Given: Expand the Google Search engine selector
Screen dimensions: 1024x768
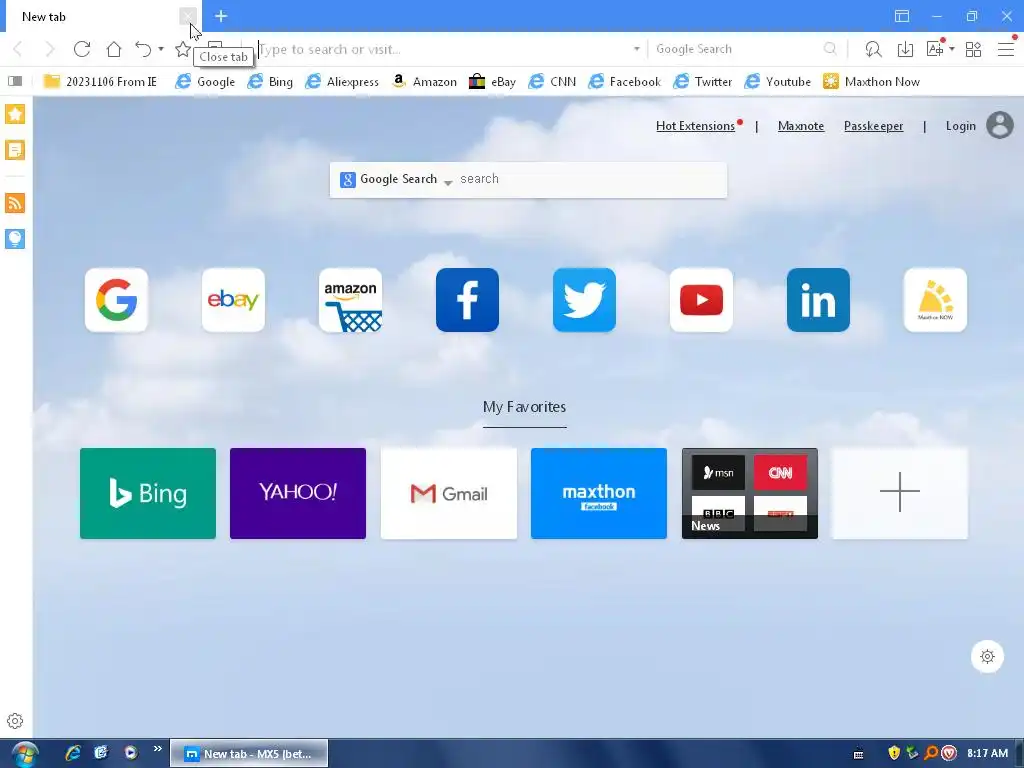Looking at the screenshot, I should point(396,180).
